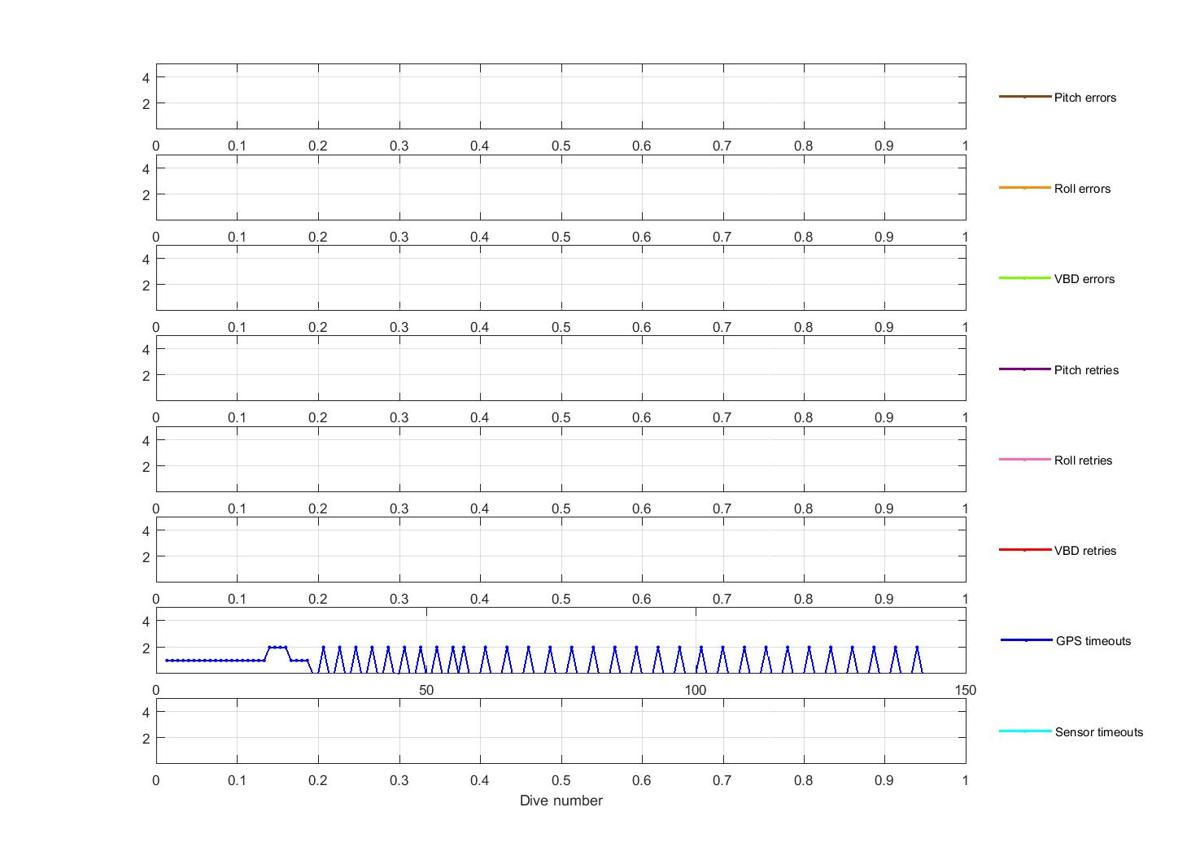Click the flat value-2 plateau on GPS timeouts line
The width and height of the screenshot is (1200, 859).
click(278, 647)
